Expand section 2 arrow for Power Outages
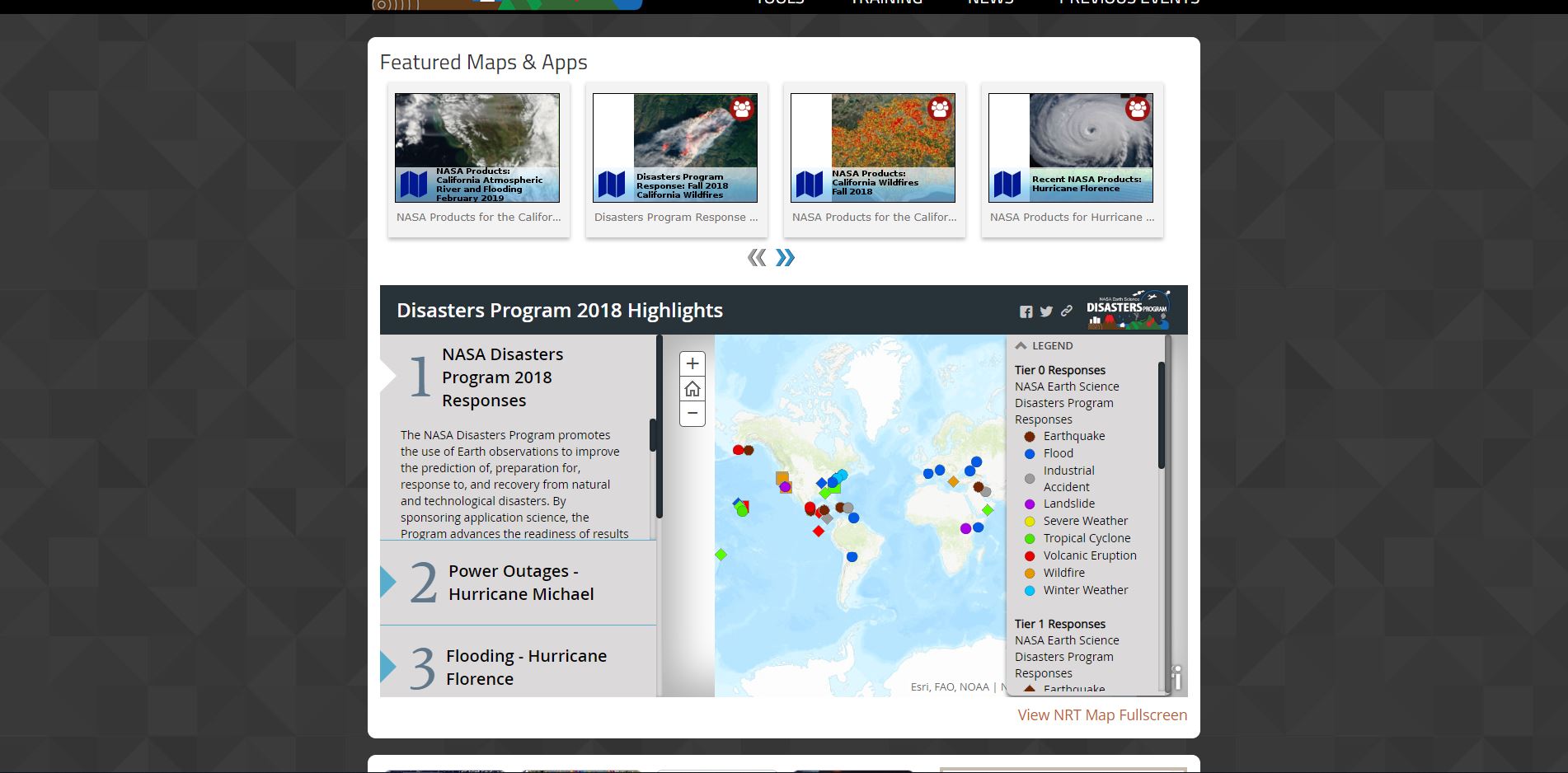This screenshot has height=773, width=1568. (388, 582)
